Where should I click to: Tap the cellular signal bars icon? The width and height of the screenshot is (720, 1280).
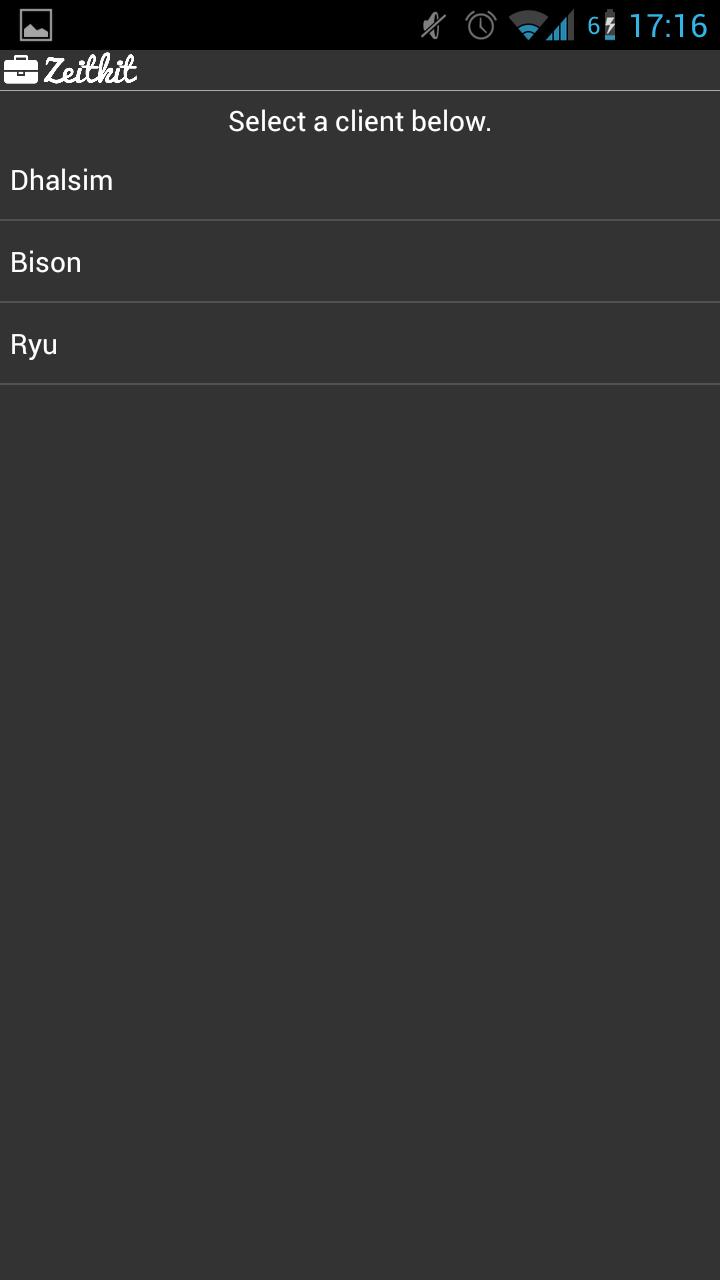tap(562, 25)
